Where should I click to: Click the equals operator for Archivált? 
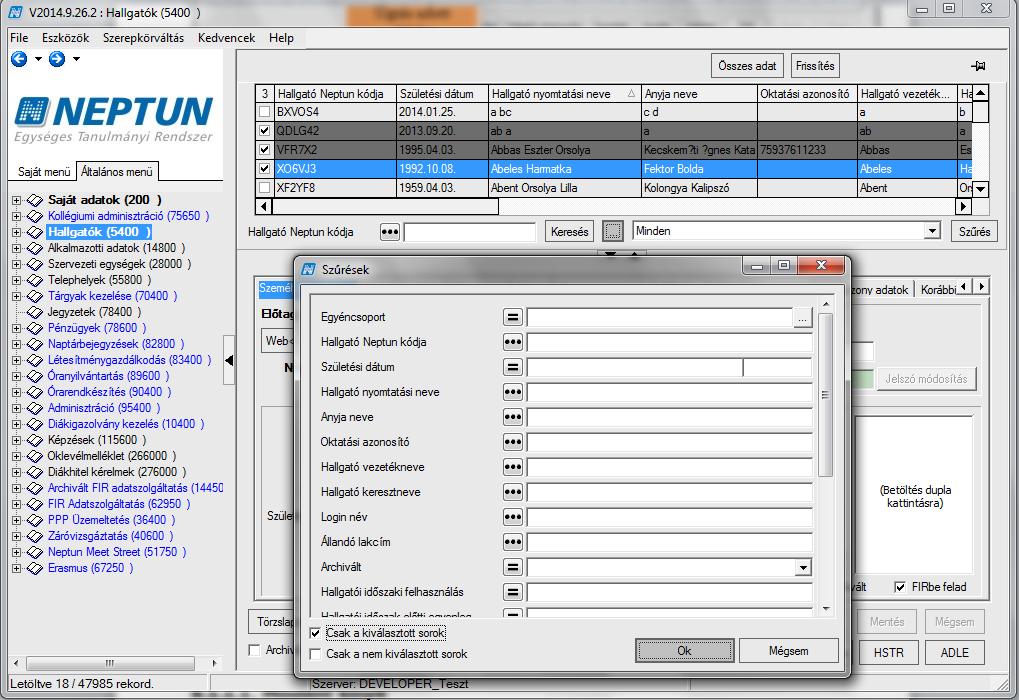point(513,567)
